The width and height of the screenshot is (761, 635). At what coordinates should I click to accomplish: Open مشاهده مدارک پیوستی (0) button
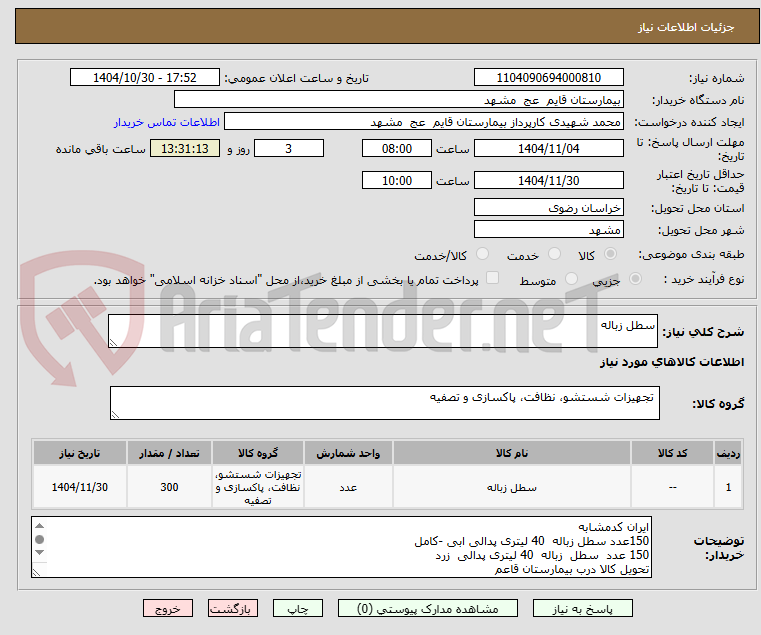428,608
